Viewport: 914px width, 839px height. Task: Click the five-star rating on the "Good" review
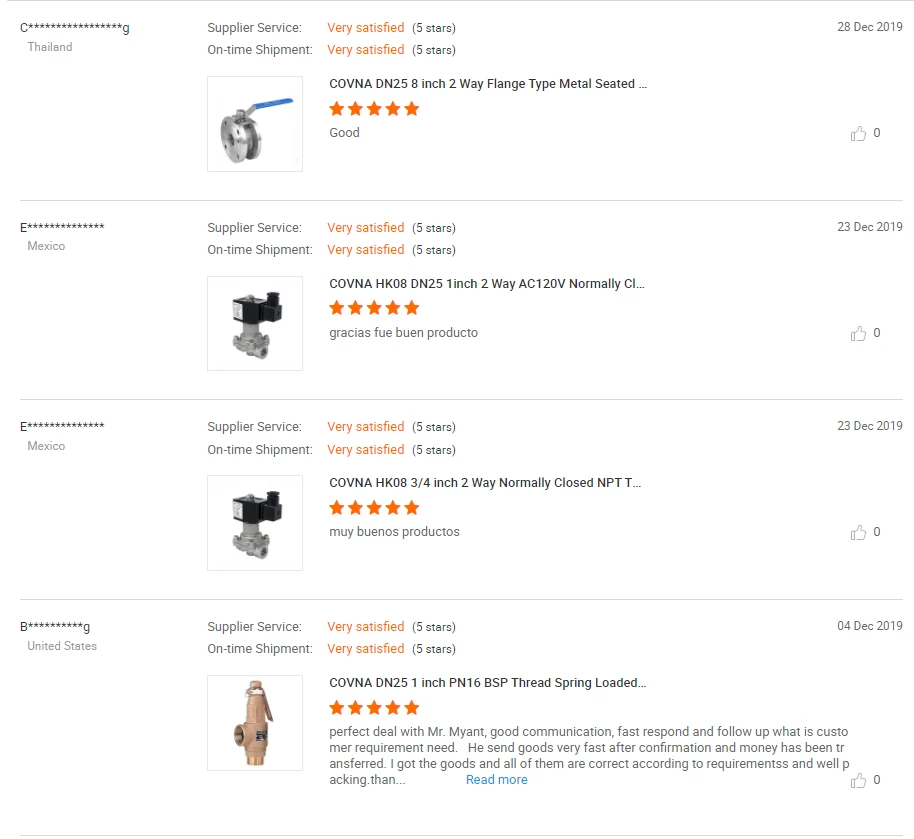[x=374, y=108]
